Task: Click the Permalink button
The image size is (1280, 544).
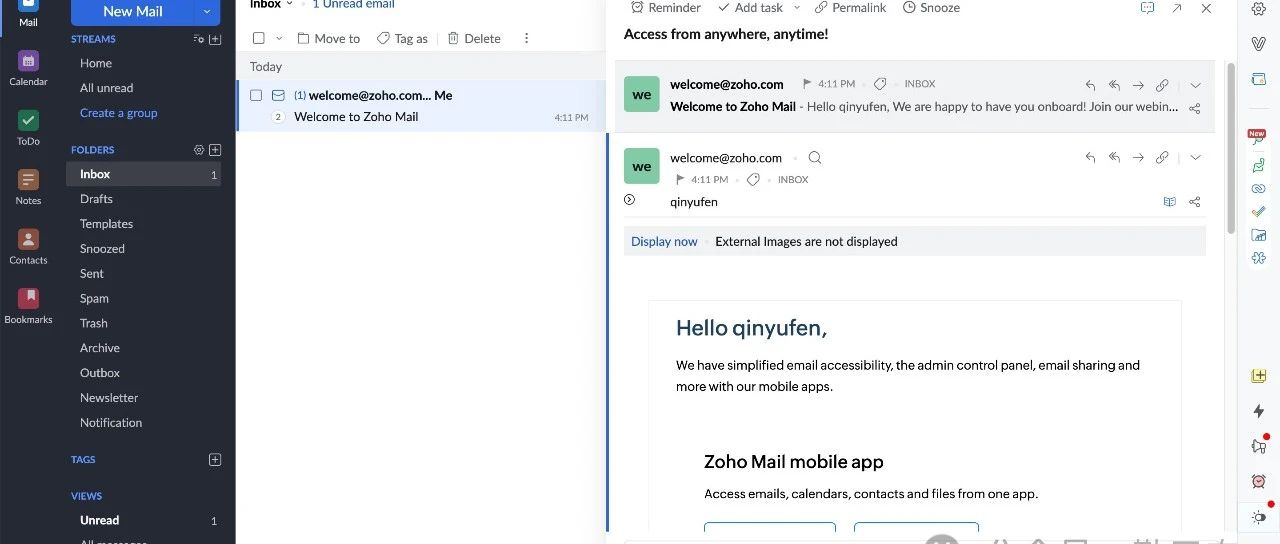Action: click(850, 8)
